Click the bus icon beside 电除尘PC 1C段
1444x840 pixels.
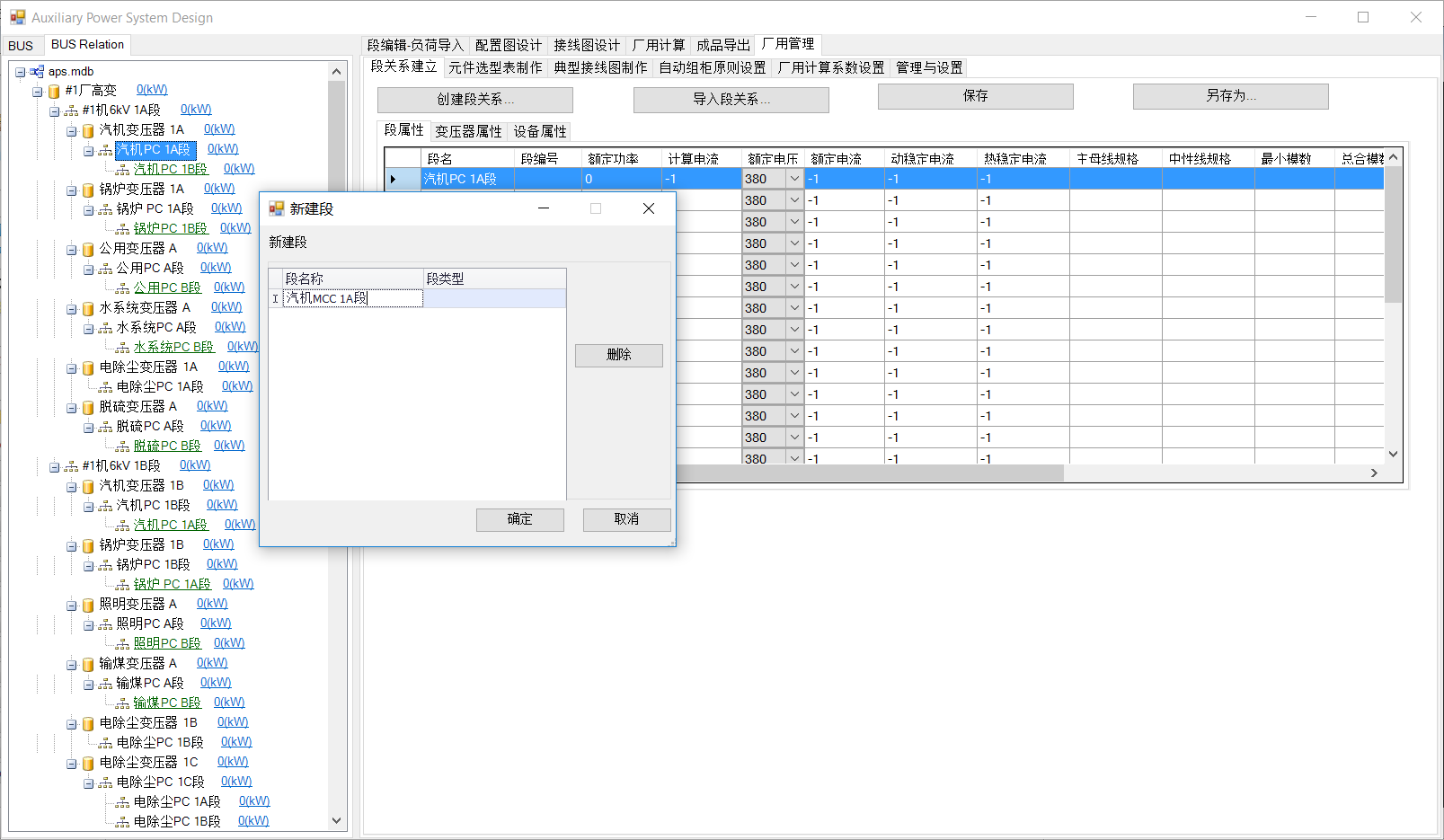[105, 783]
